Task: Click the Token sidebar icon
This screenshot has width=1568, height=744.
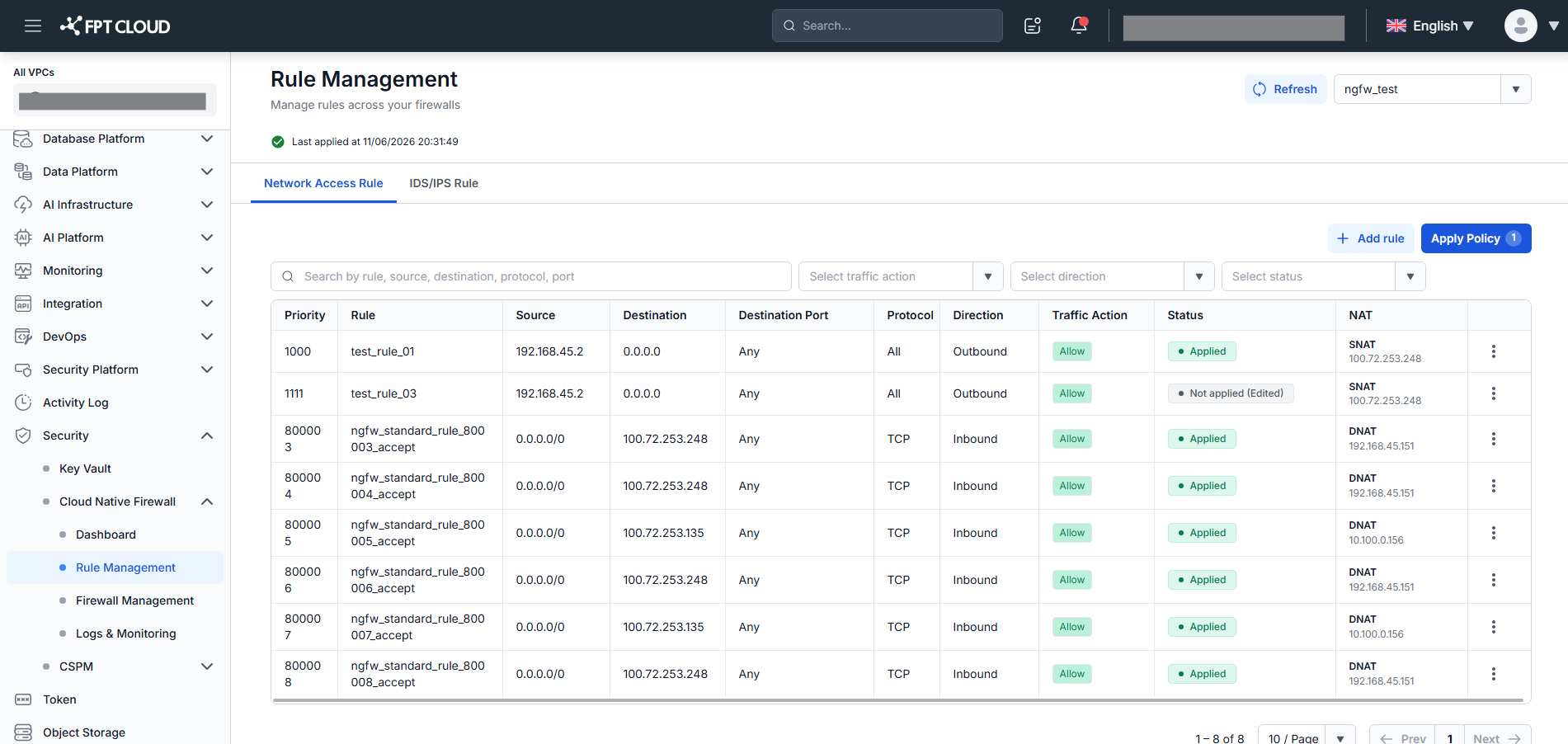Action: pos(23,699)
